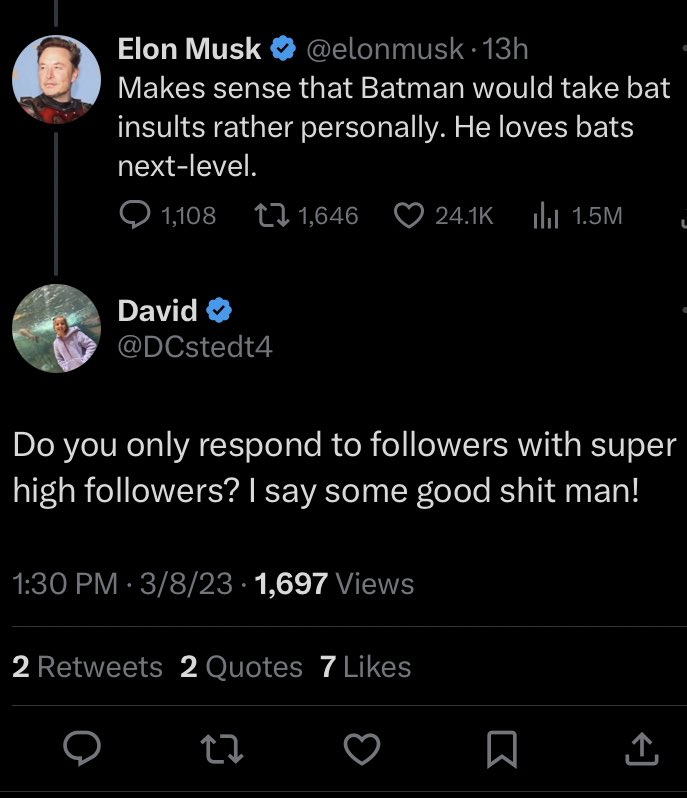View the 2 Retweets list

pos(87,667)
